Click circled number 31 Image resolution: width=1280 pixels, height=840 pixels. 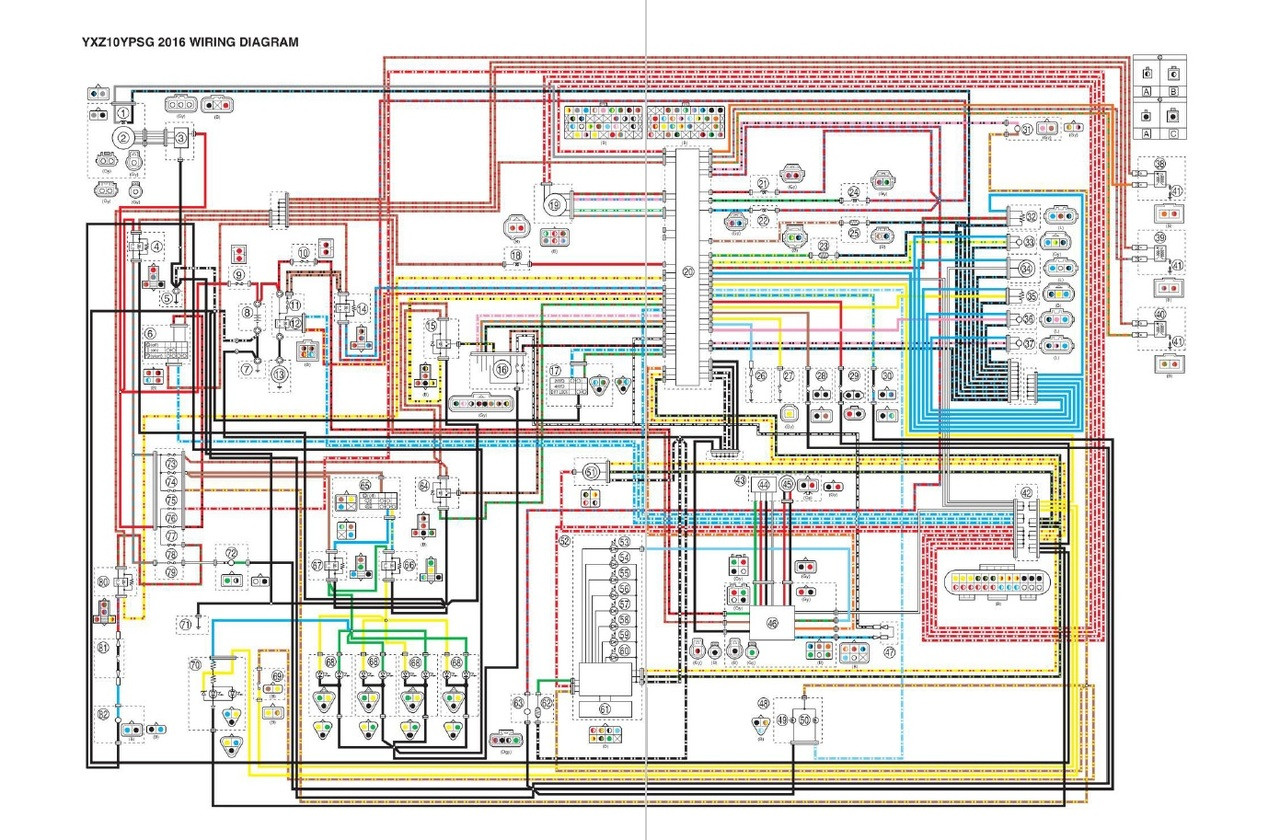[x=1026, y=130]
